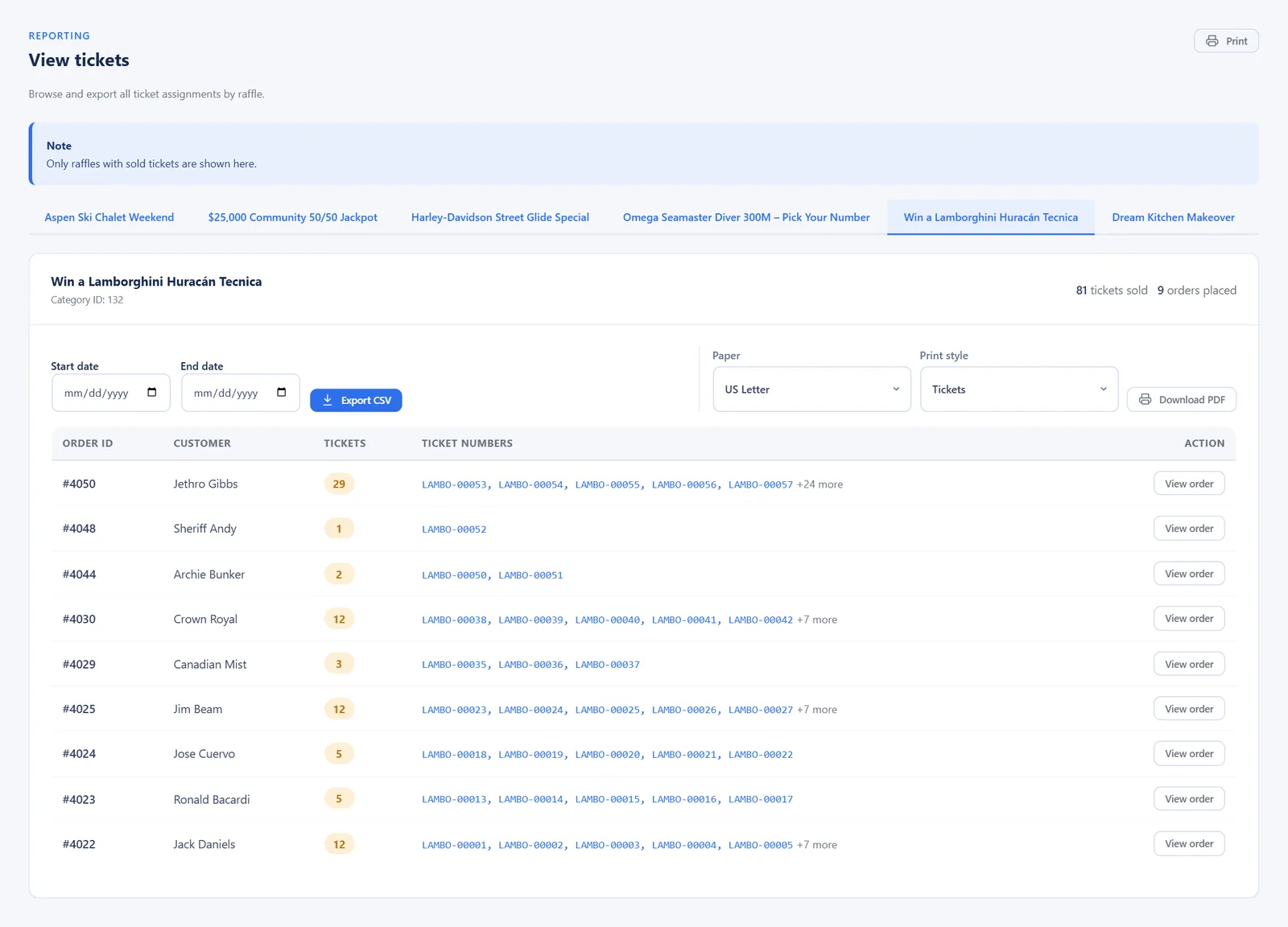Open ticket link LAMBO-00052
This screenshot has height=927, width=1288.
[454, 529]
